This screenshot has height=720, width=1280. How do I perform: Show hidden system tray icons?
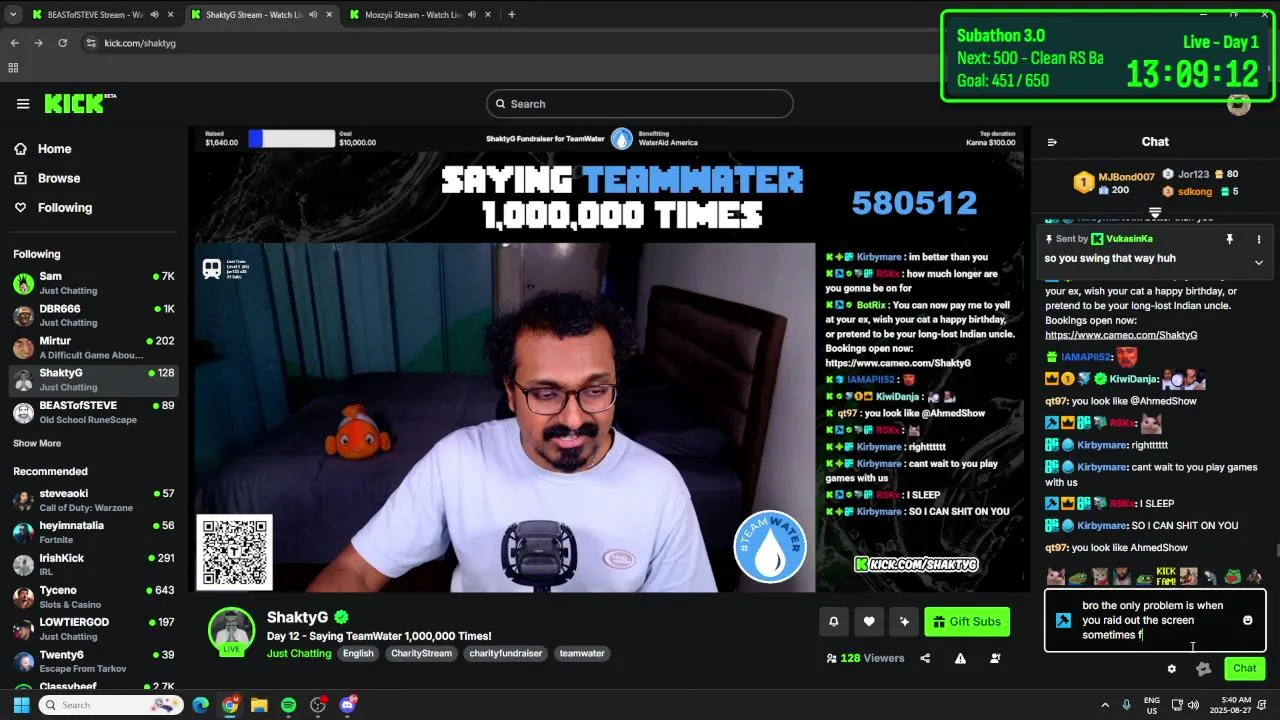coord(1105,705)
